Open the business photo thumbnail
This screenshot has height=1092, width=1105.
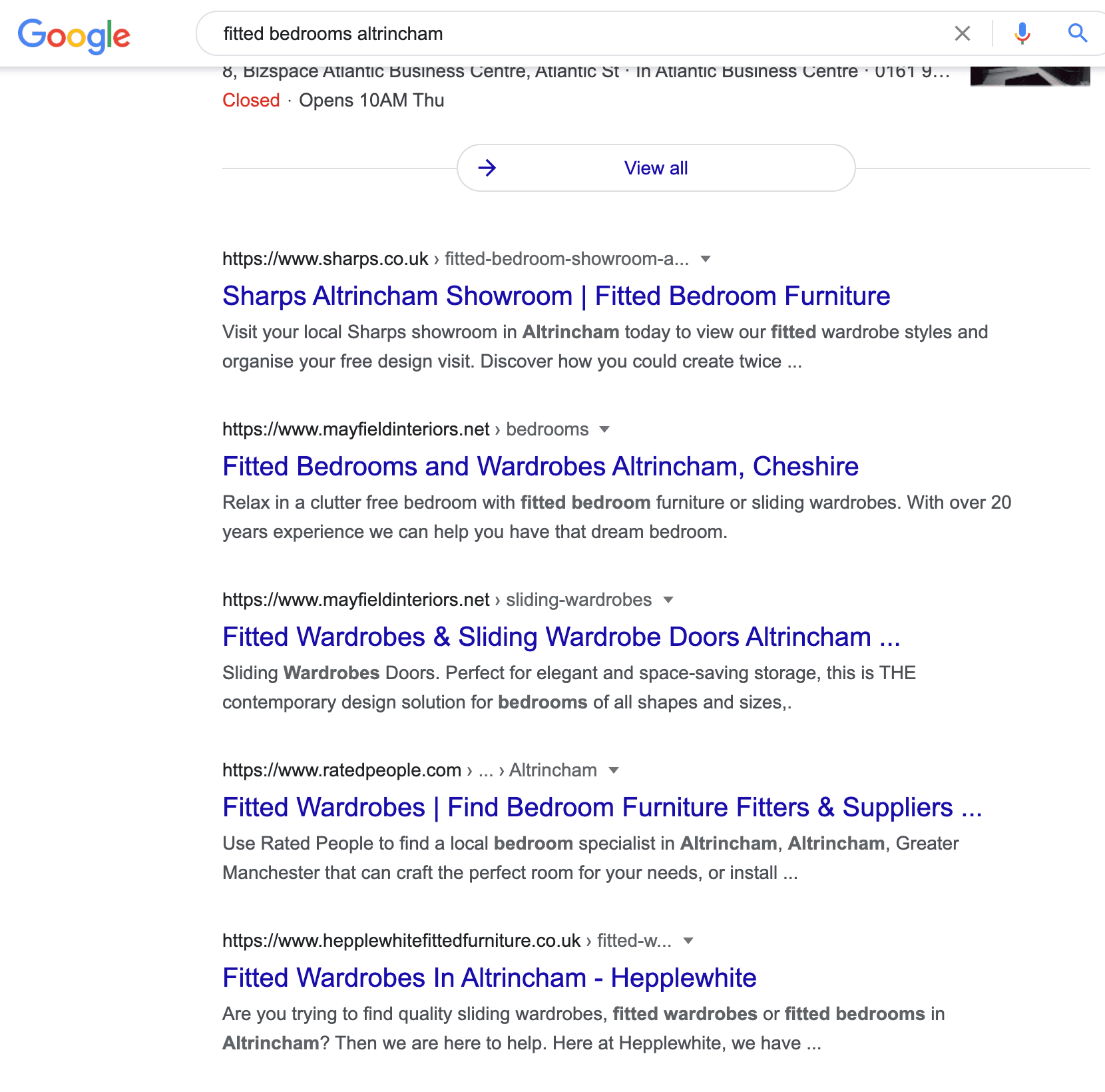[x=1030, y=76]
